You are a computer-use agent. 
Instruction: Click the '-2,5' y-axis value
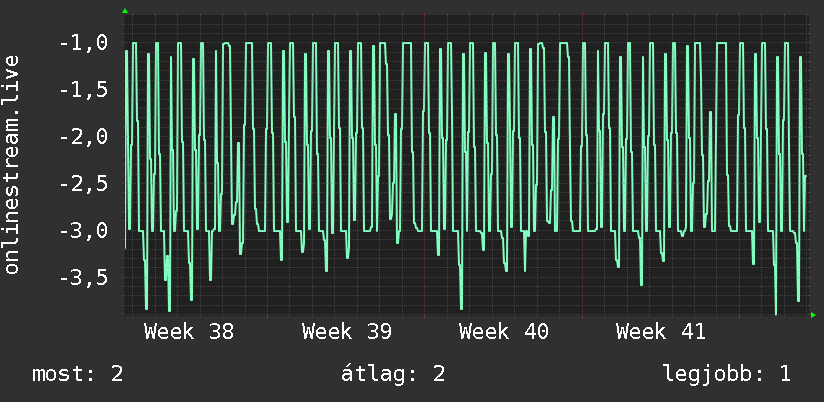click(84, 184)
